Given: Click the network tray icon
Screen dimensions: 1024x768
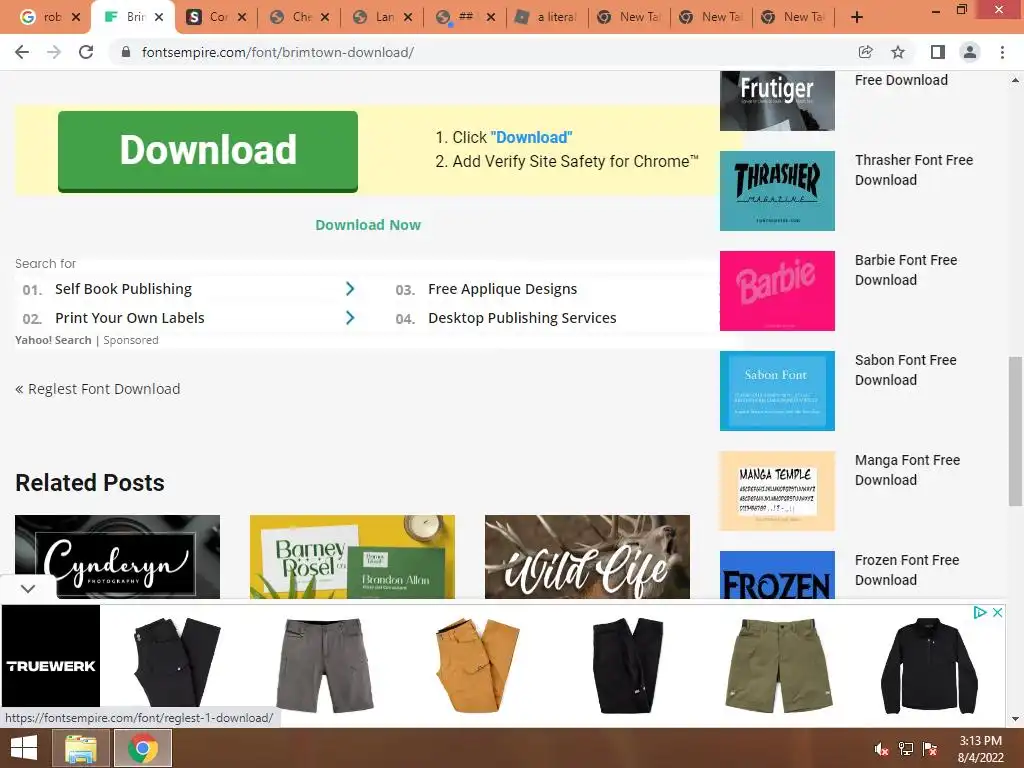Looking at the screenshot, I should pos(906,749).
